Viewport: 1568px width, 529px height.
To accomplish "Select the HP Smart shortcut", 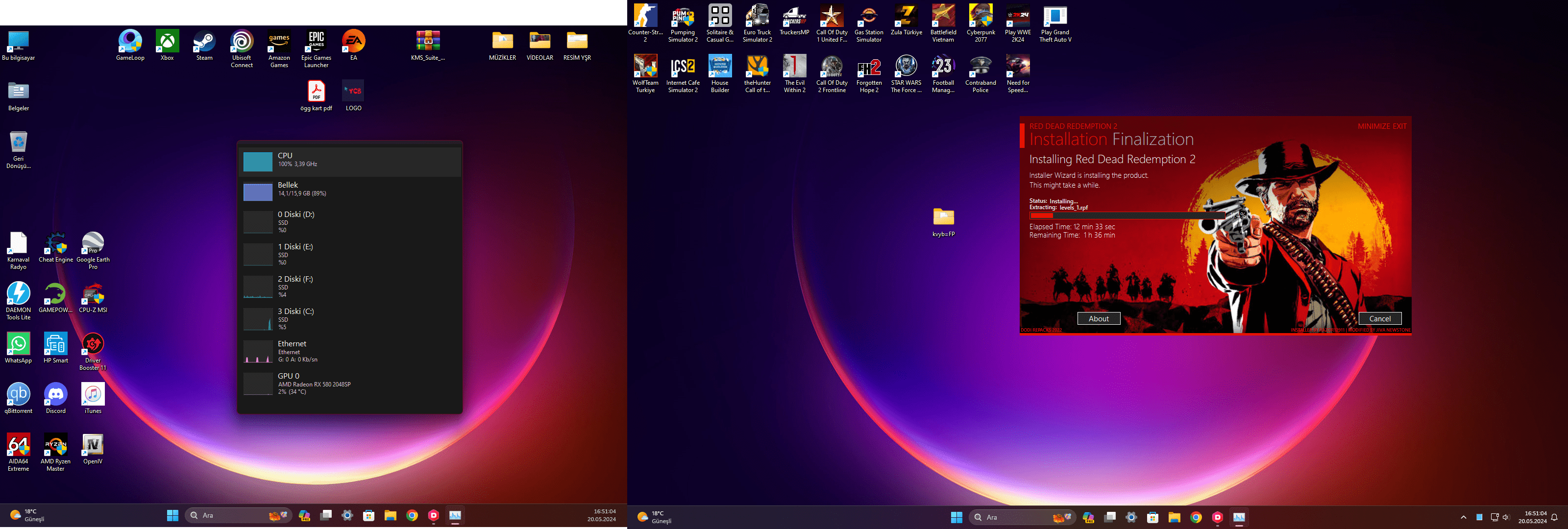I will pos(55,349).
